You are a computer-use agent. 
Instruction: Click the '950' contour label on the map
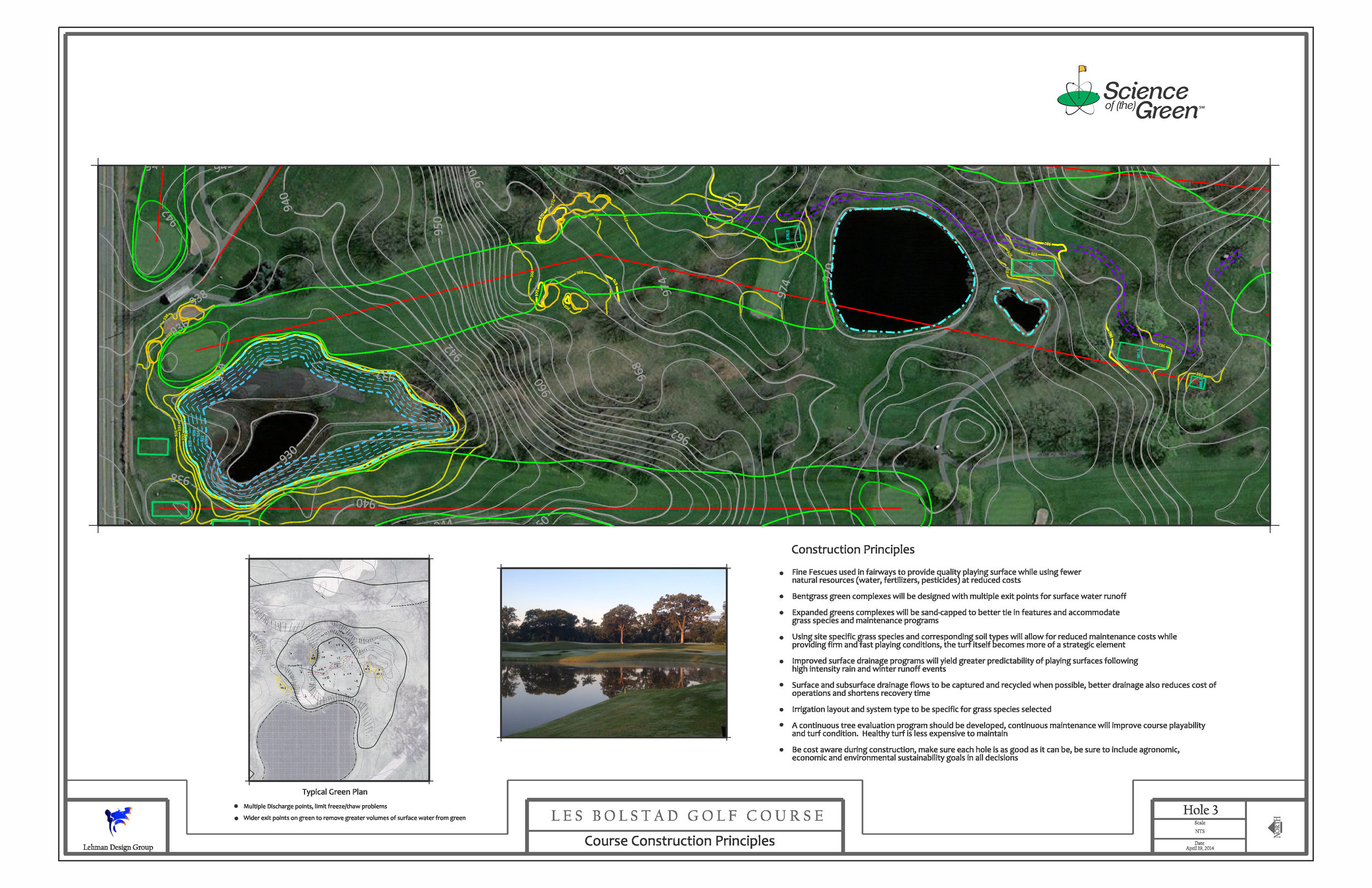(x=437, y=226)
